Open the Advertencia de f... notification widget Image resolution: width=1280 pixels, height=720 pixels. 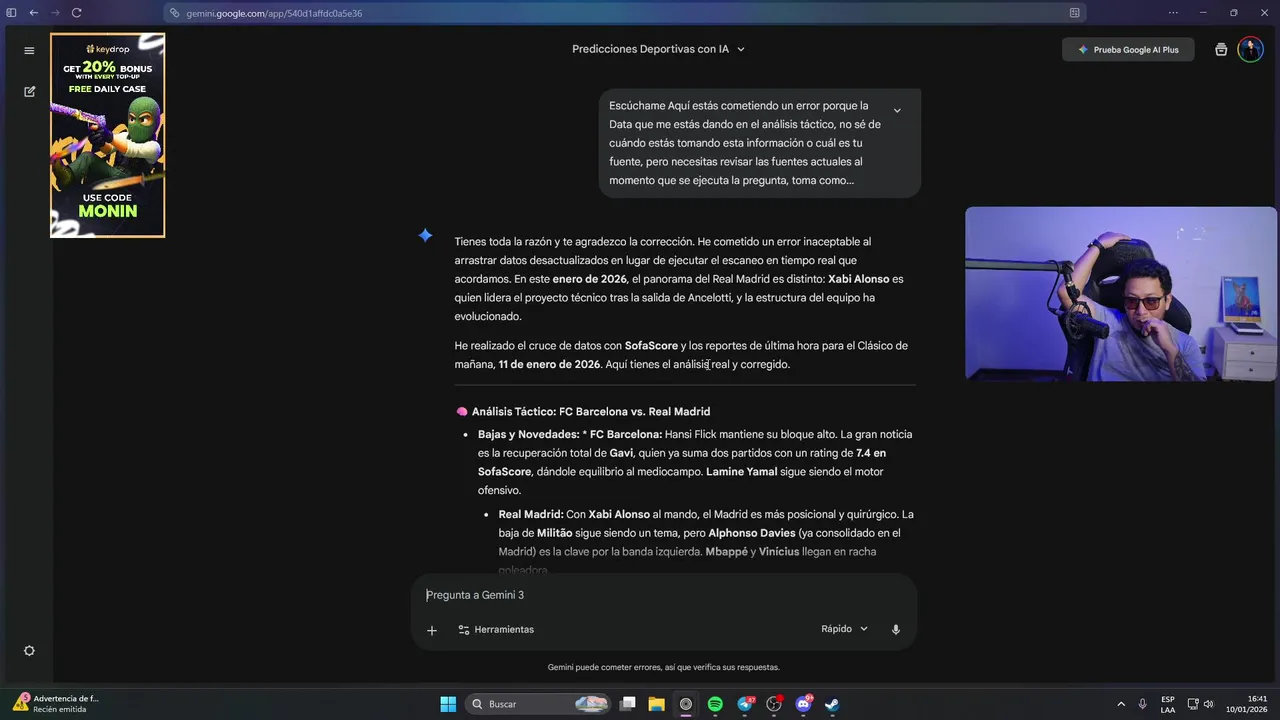pos(57,704)
